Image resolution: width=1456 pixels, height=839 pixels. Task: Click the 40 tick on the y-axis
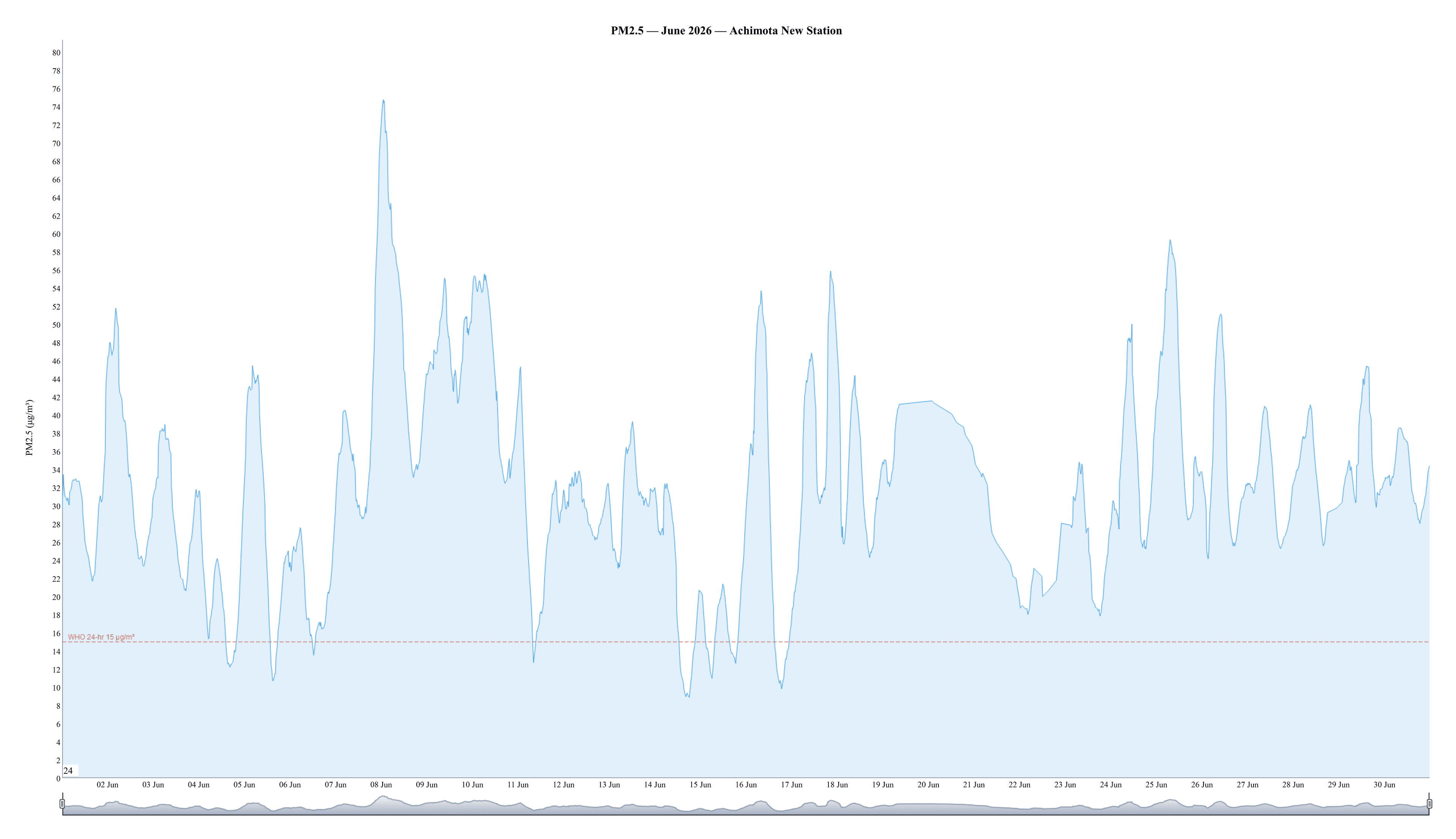[x=56, y=415]
